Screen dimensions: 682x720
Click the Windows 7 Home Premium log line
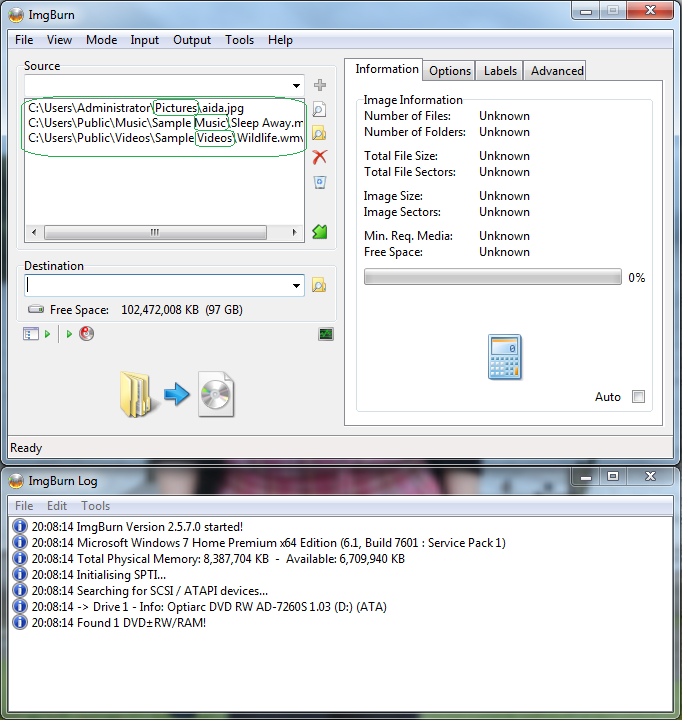click(269, 543)
